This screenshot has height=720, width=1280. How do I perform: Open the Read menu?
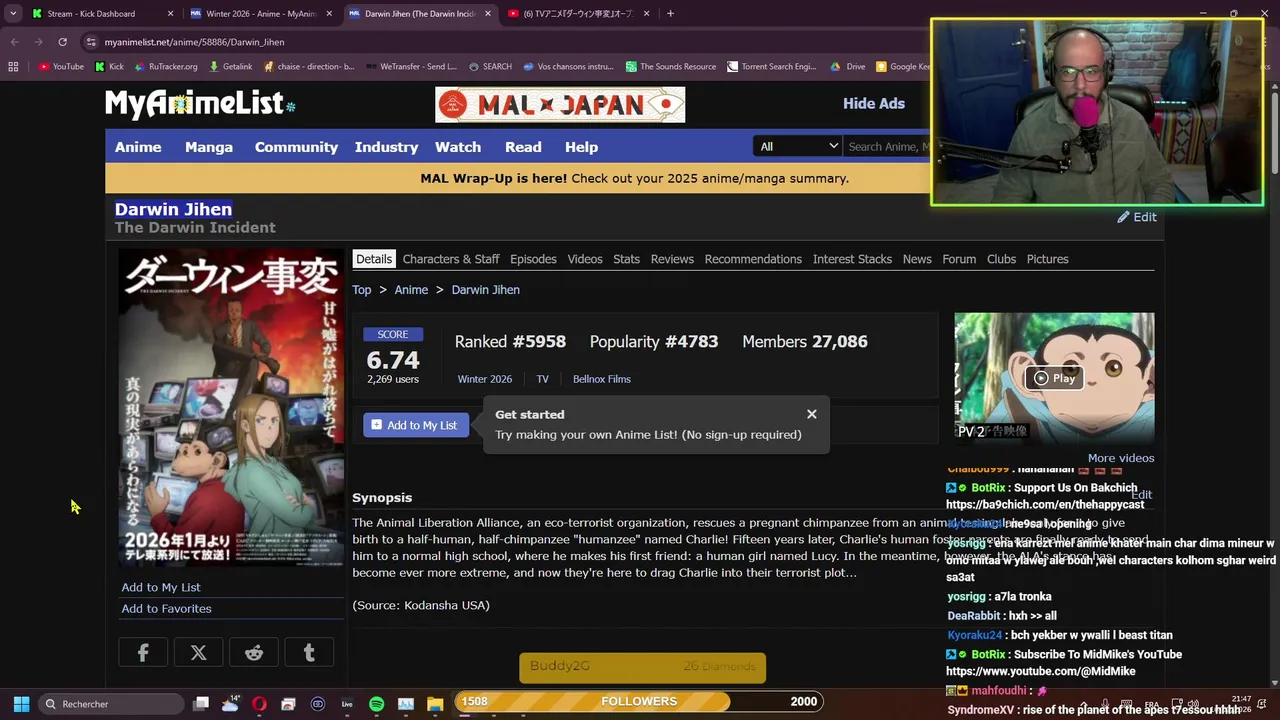(523, 147)
